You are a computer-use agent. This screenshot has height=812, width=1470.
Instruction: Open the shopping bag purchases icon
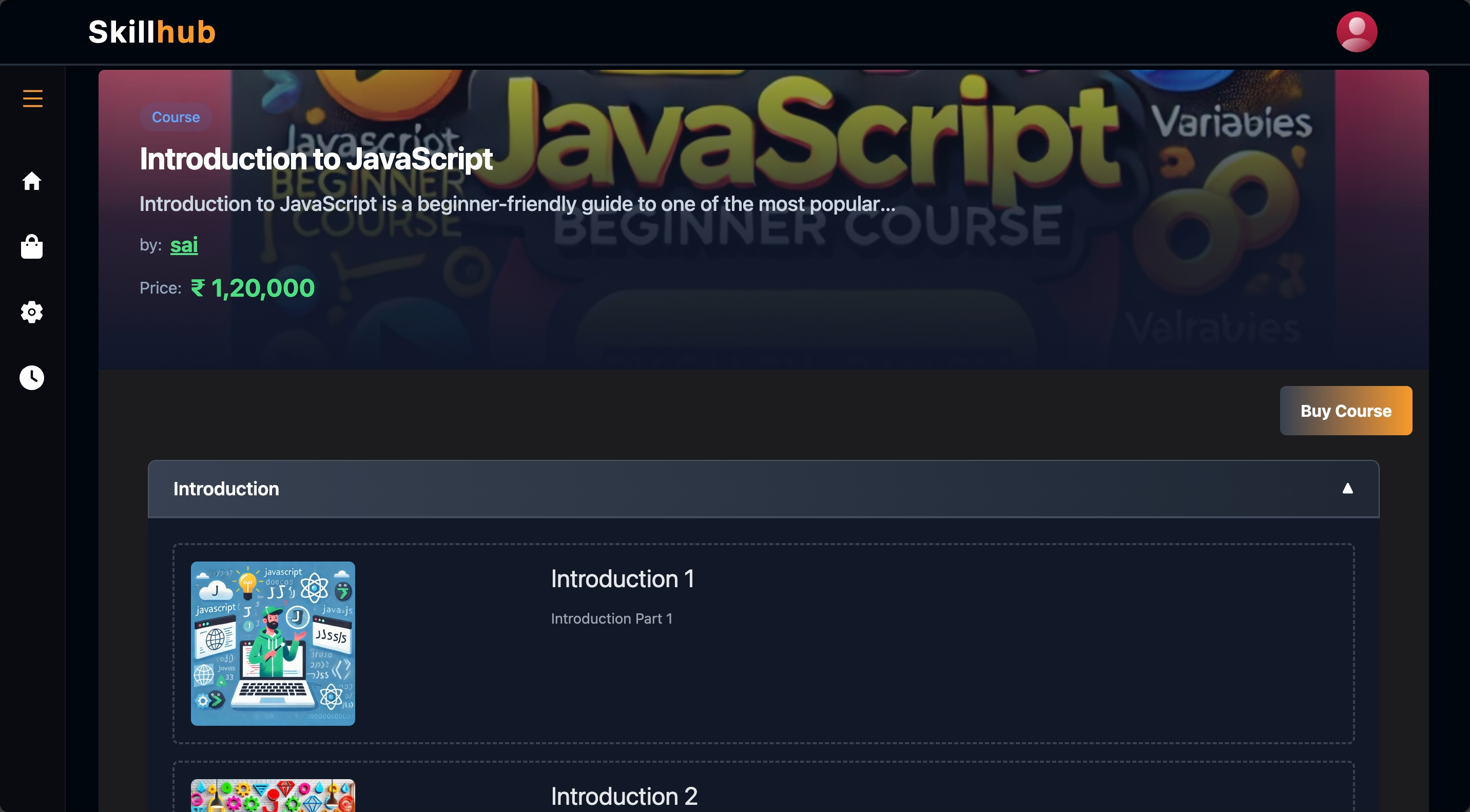click(32, 246)
